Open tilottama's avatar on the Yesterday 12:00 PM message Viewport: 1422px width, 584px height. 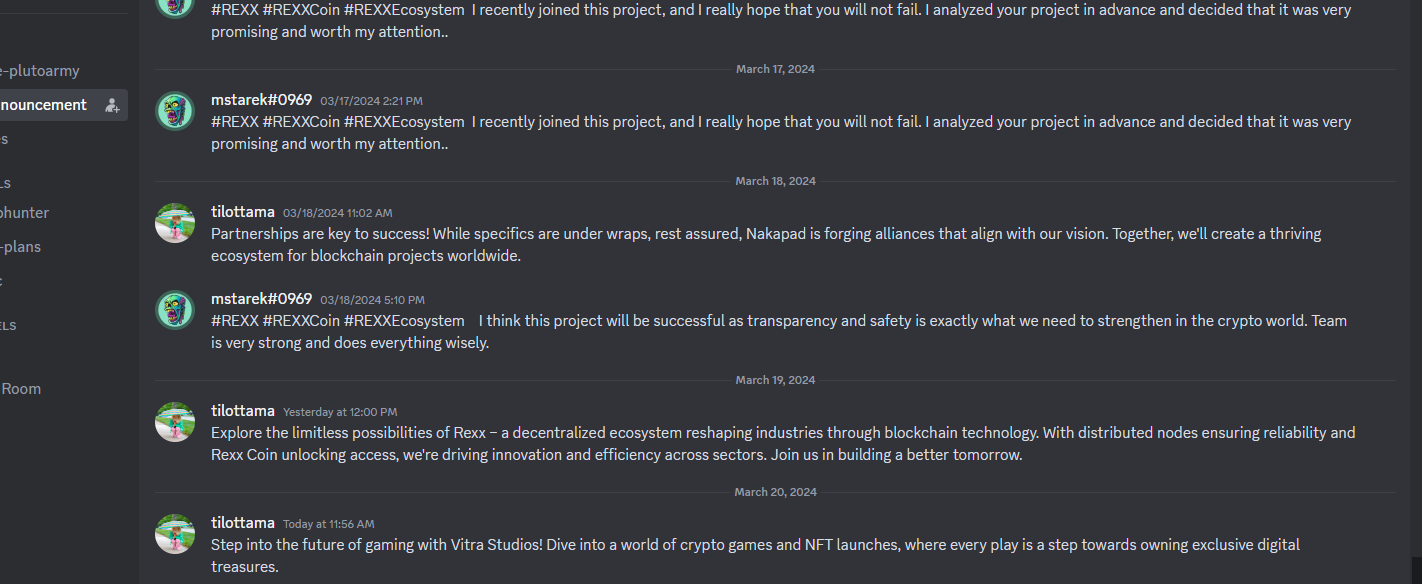175,422
